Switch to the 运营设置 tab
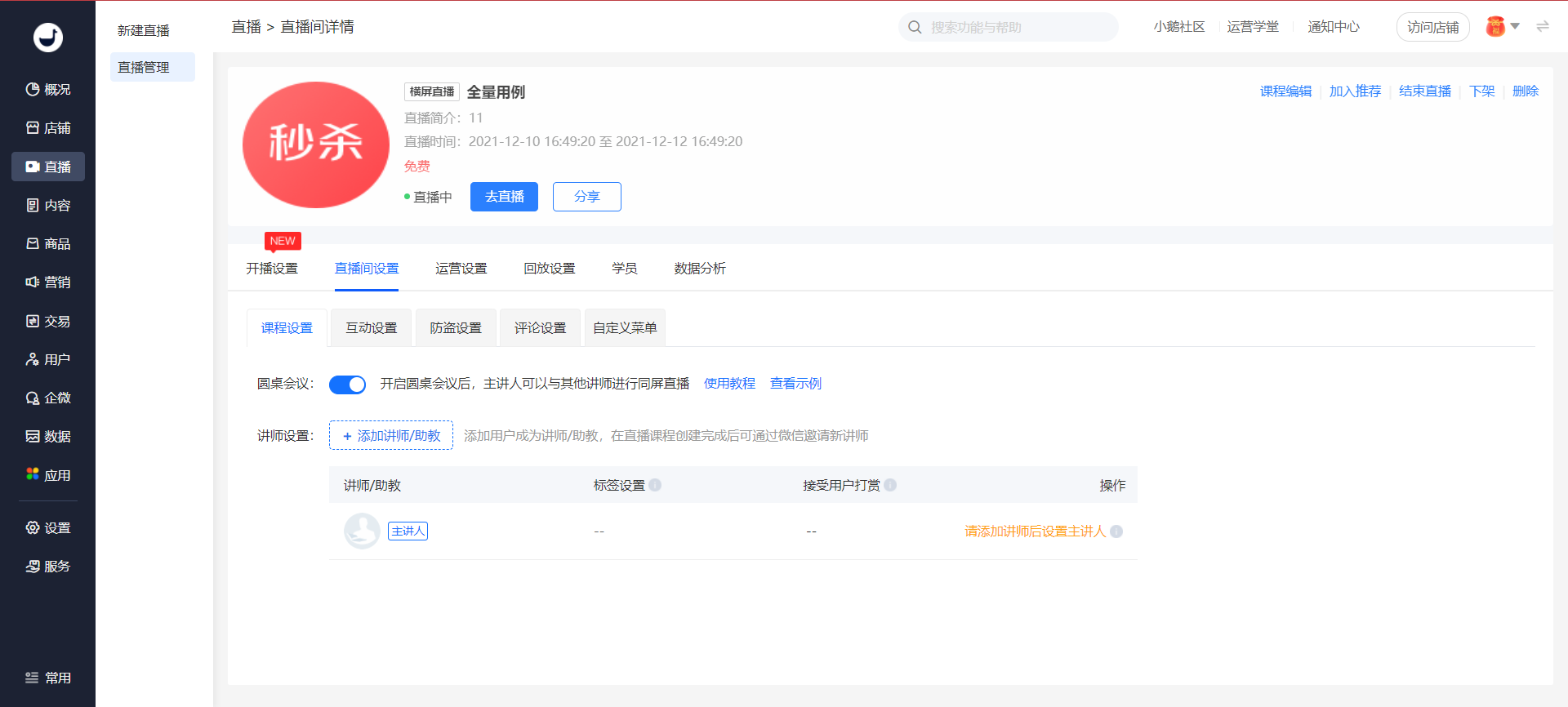Image resolution: width=1568 pixels, height=707 pixels. pos(461,269)
